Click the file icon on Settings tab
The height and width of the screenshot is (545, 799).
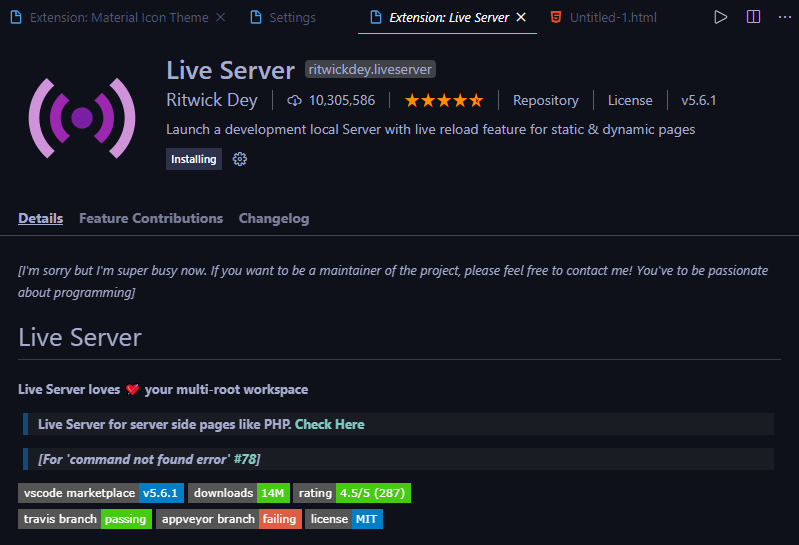(256, 17)
